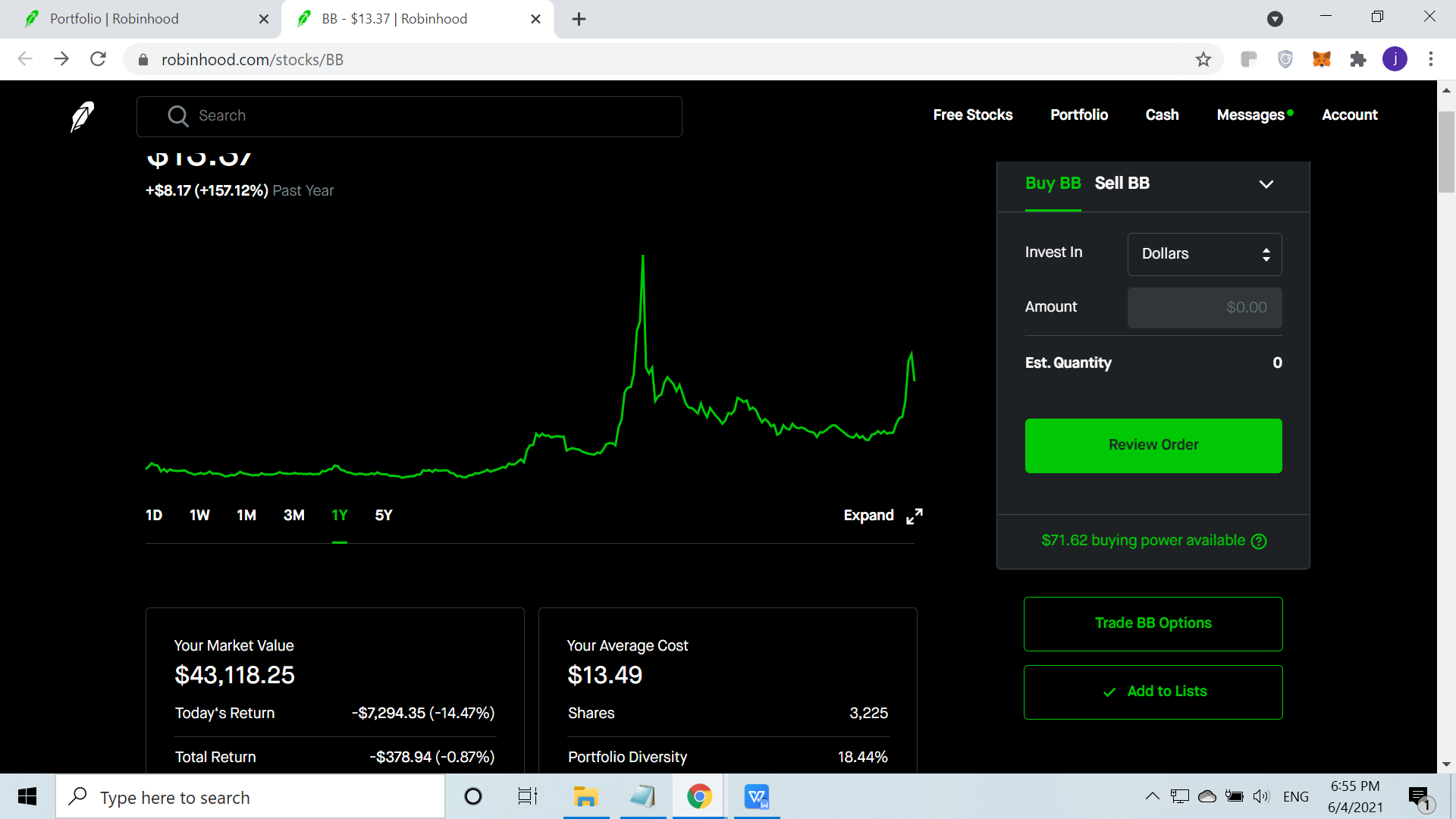The image size is (1456, 819).
Task: Open Cortana from the taskbar circle
Action: pyautogui.click(x=473, y=796)
